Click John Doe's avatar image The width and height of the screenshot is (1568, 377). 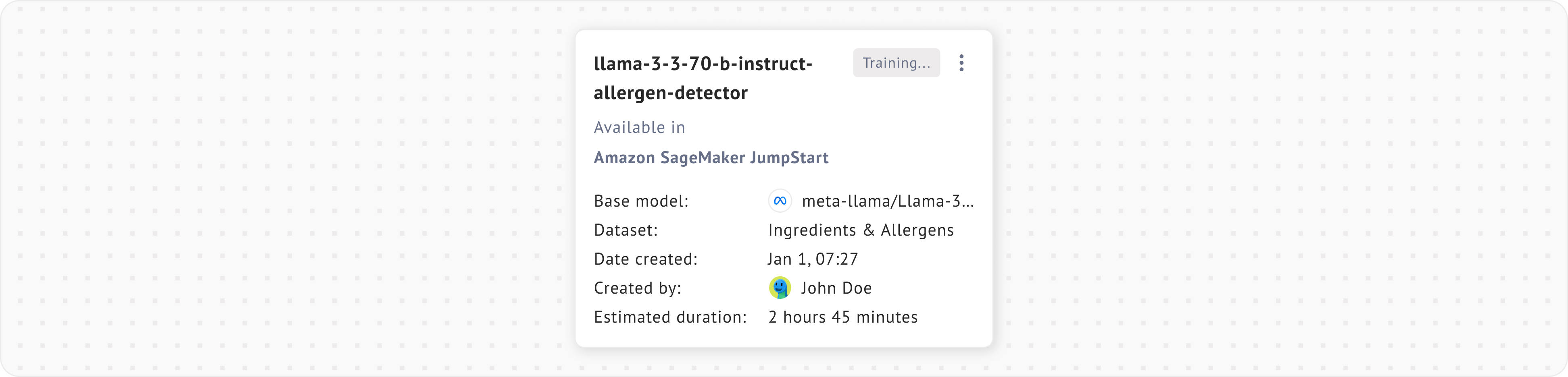pos(780,288)
